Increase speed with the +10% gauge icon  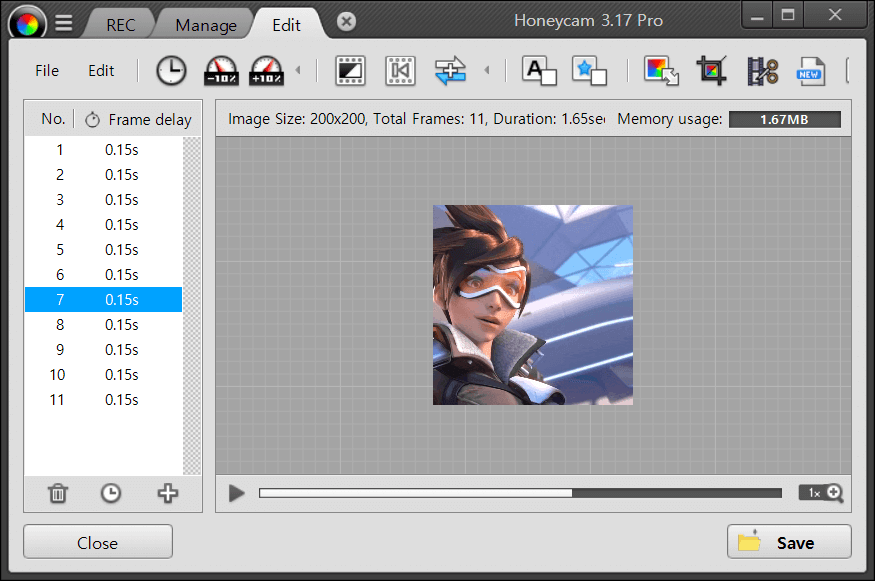pyautogui.click(x=266, y=70)
